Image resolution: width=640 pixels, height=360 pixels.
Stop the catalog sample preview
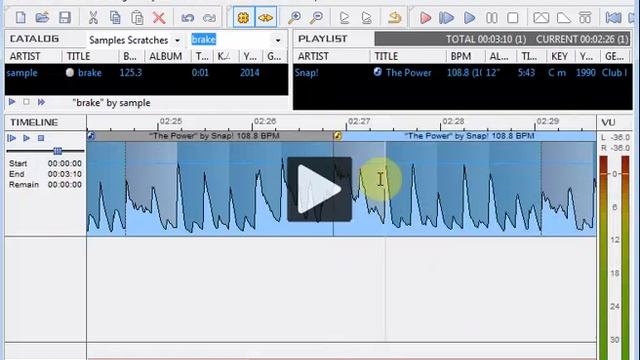click(x=26, y=102)
